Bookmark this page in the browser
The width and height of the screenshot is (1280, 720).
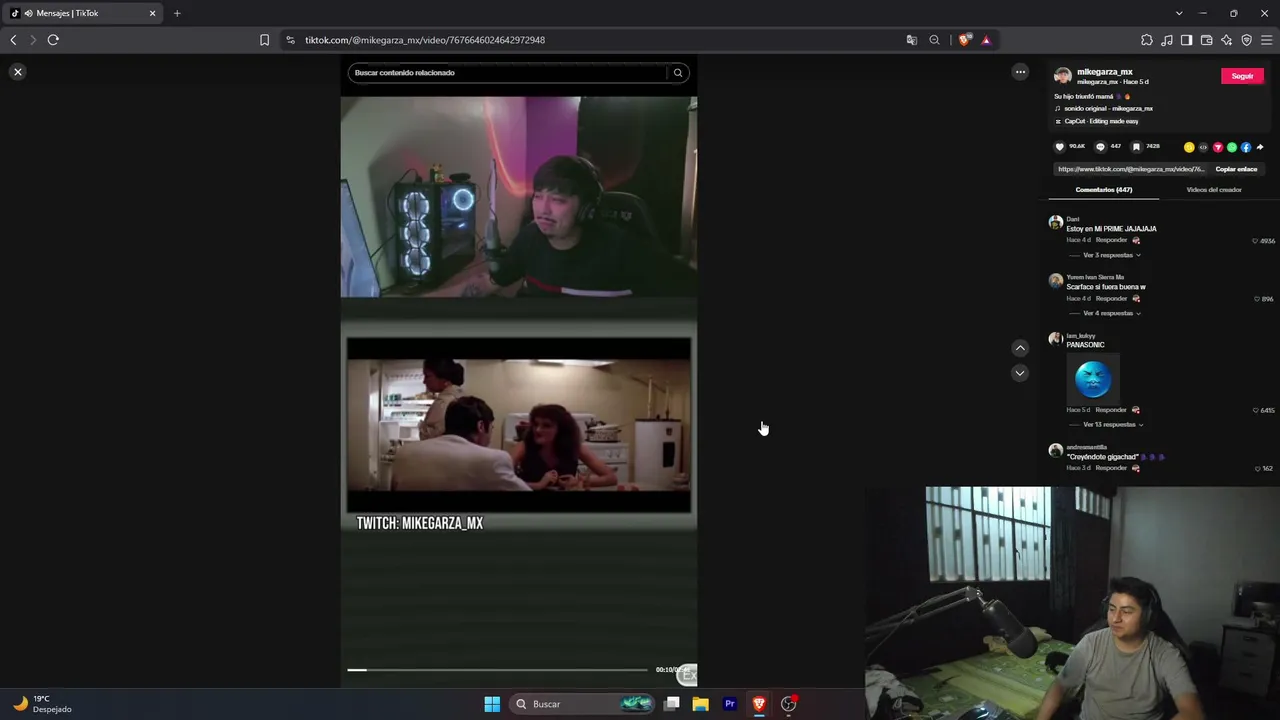click(x=264, y=40)
